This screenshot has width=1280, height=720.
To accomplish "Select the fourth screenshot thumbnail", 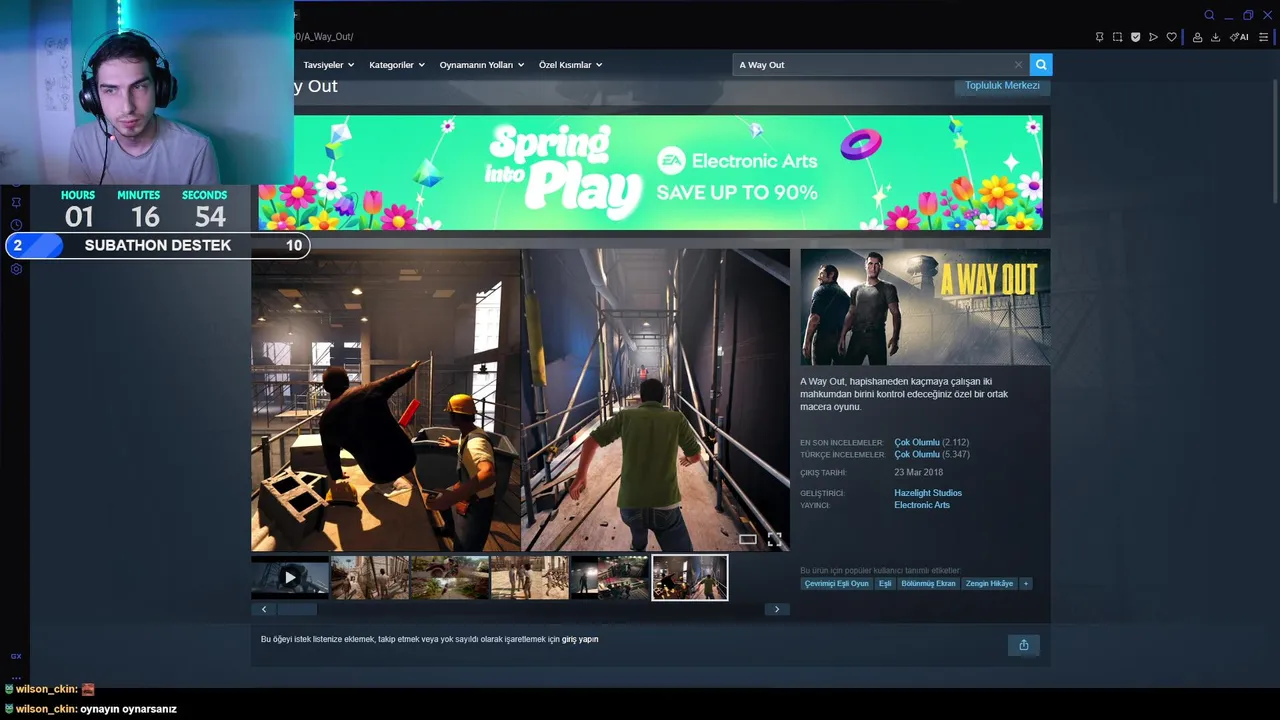I will [x=530, y=577].
